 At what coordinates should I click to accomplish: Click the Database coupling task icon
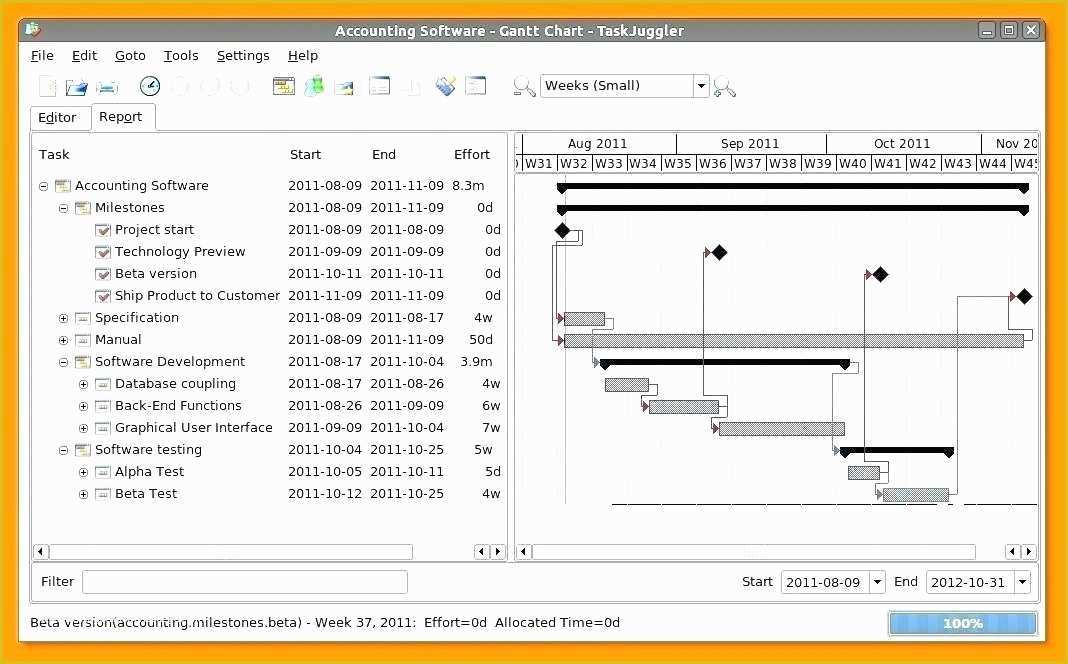[103, 384]
